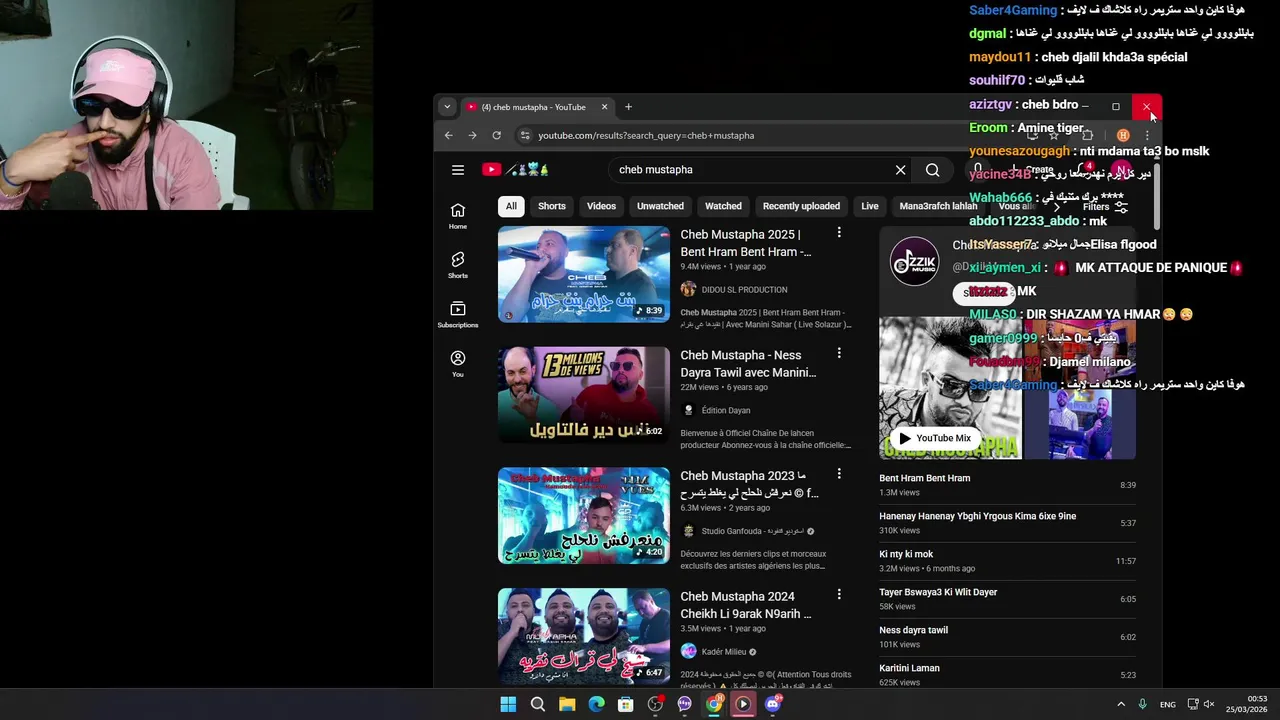Select the Unwatched filter chip
This screenshot has height=720, width=1280.
point(660,206)
